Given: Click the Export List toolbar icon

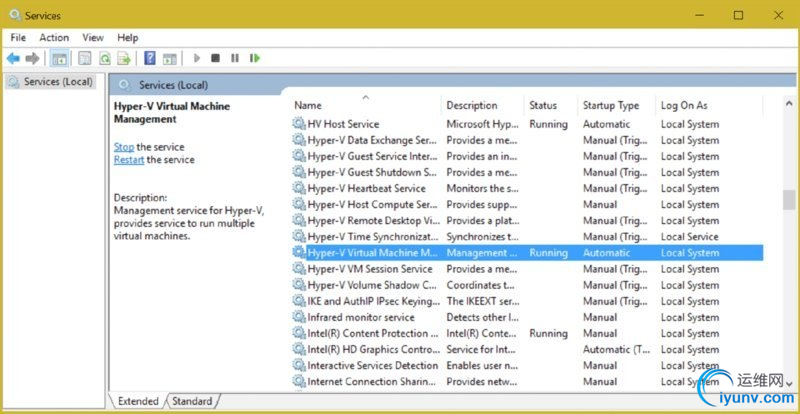Looking at the screenshot, I should tap(124, 59).
